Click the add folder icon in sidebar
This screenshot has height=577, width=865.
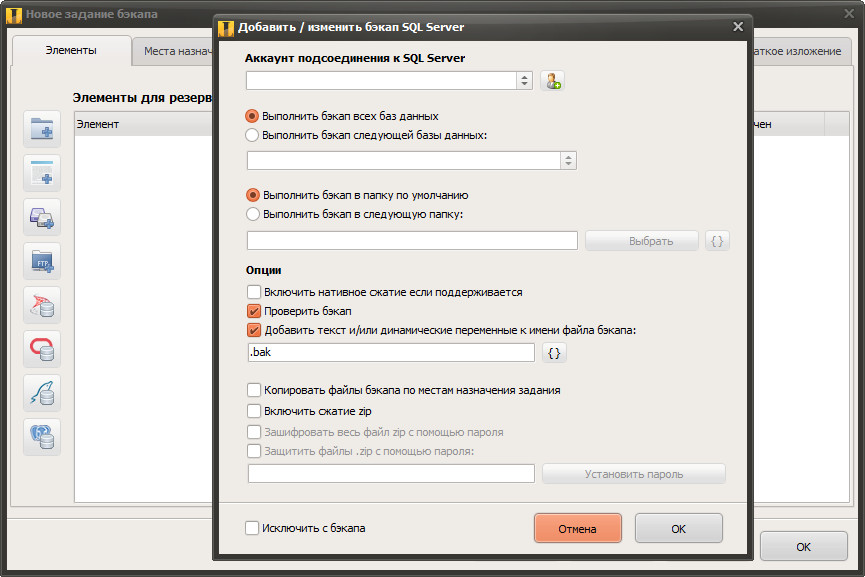[x=42, y=129]
